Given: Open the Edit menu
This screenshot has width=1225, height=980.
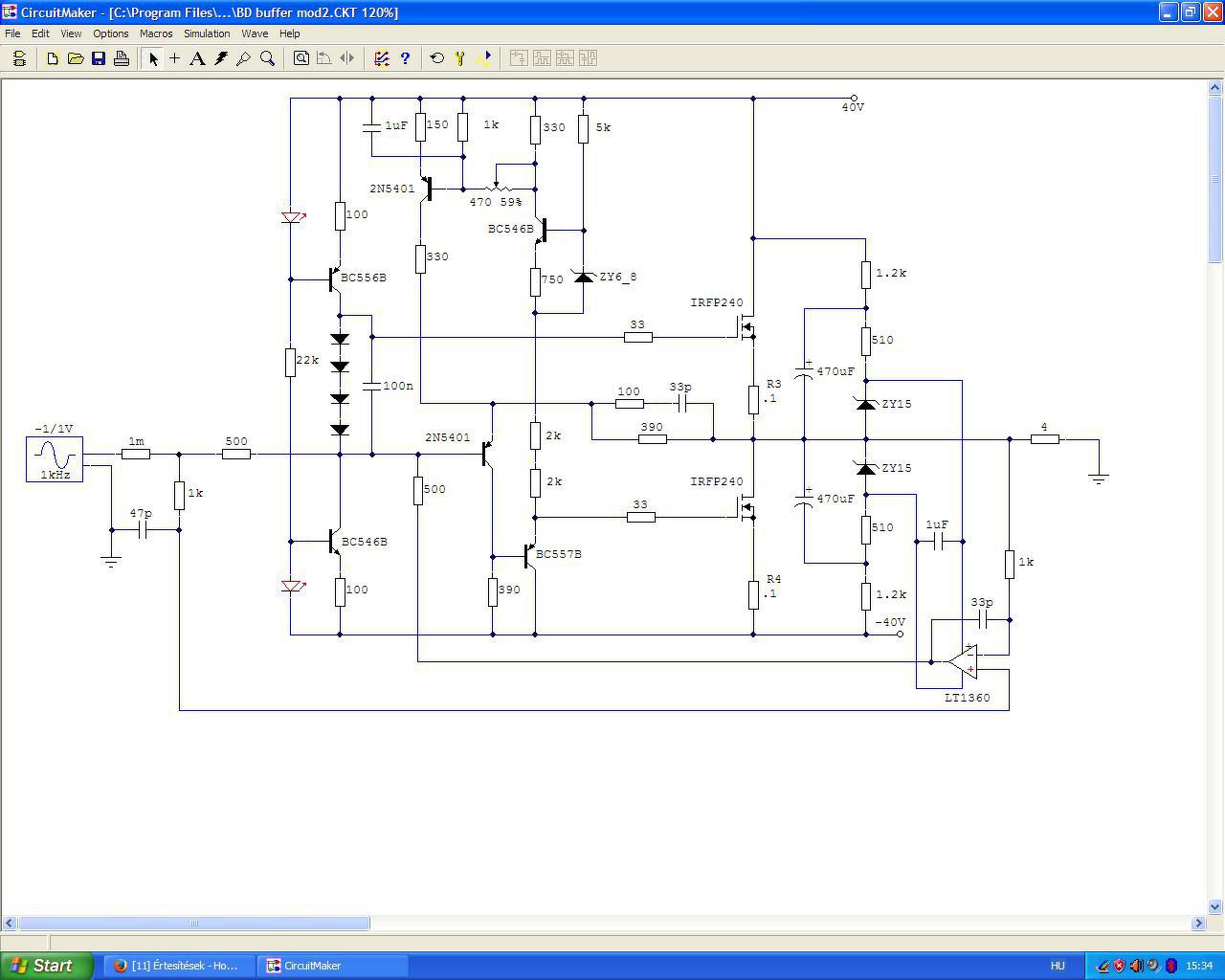Looking at the screenshot, I should coord(40,33).
